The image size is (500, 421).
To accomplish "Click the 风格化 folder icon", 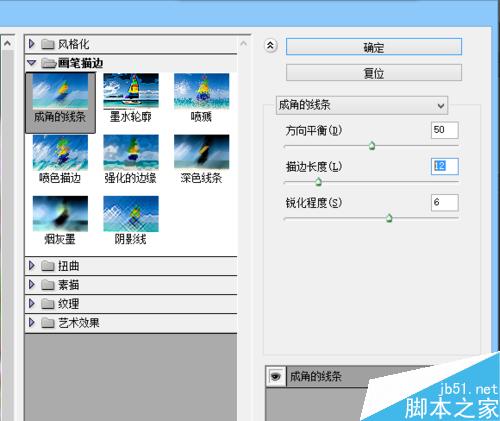I will [48, 44].
